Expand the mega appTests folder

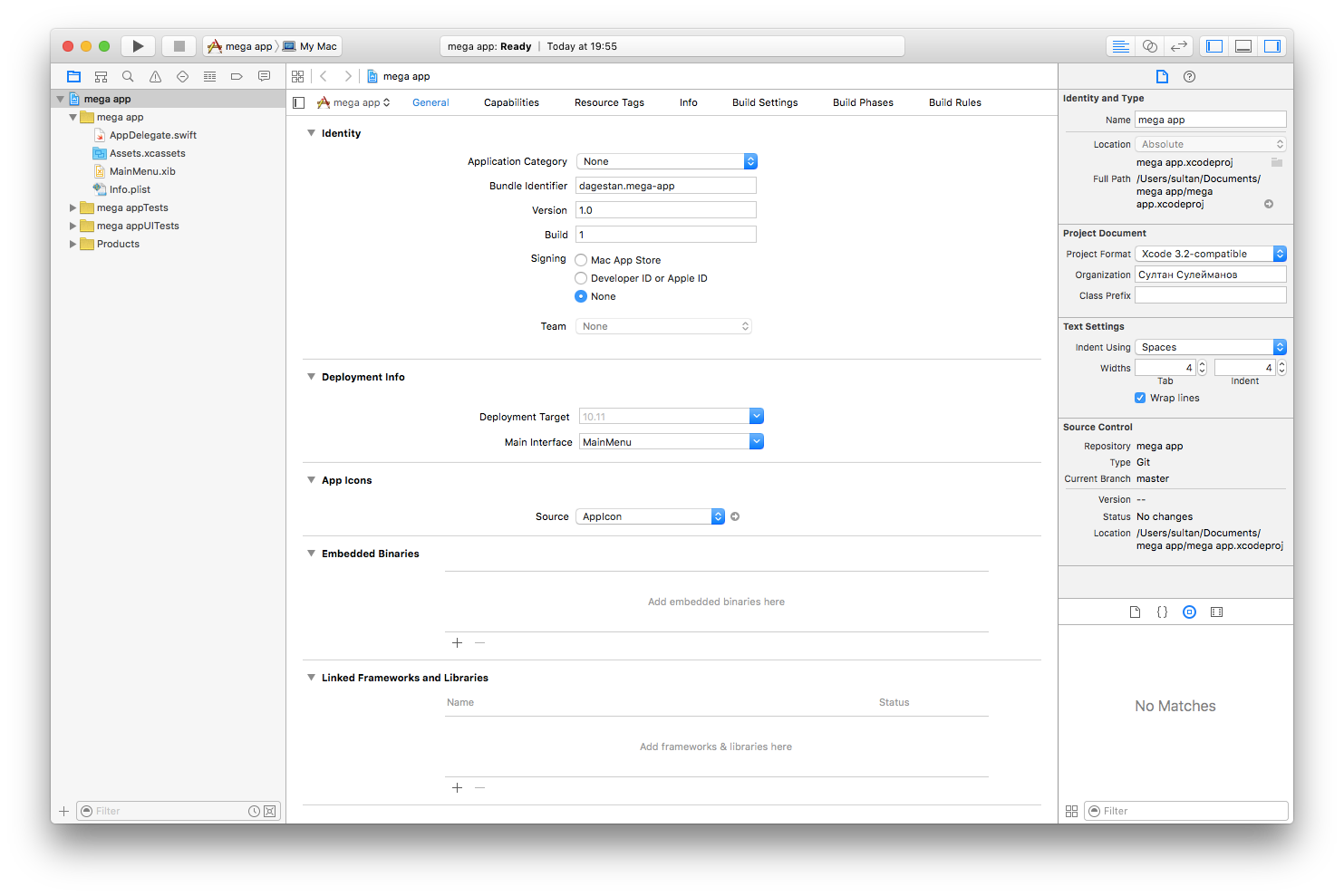(73, 207)
